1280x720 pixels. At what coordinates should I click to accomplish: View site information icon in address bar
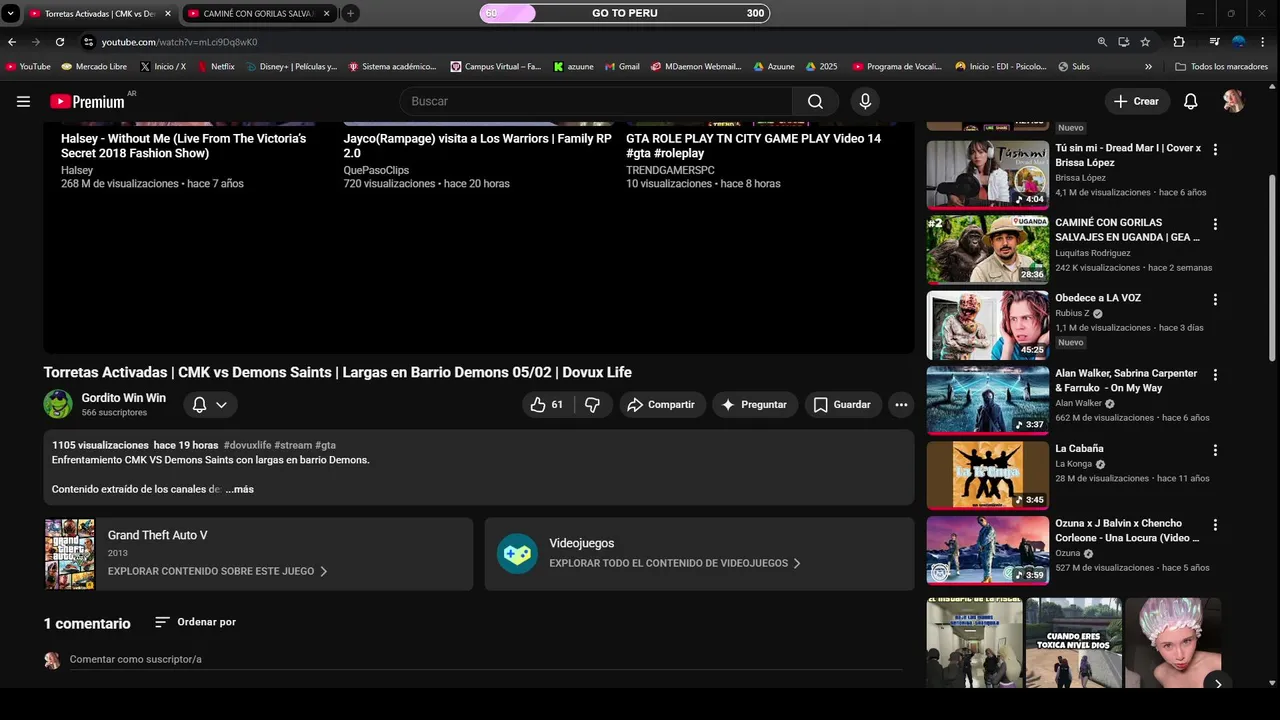tap(88, 42)
